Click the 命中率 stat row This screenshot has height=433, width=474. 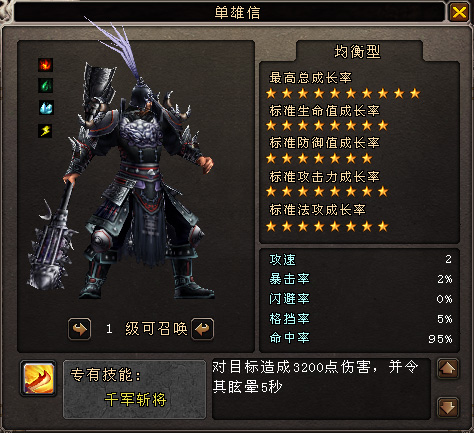pos(360,338)
